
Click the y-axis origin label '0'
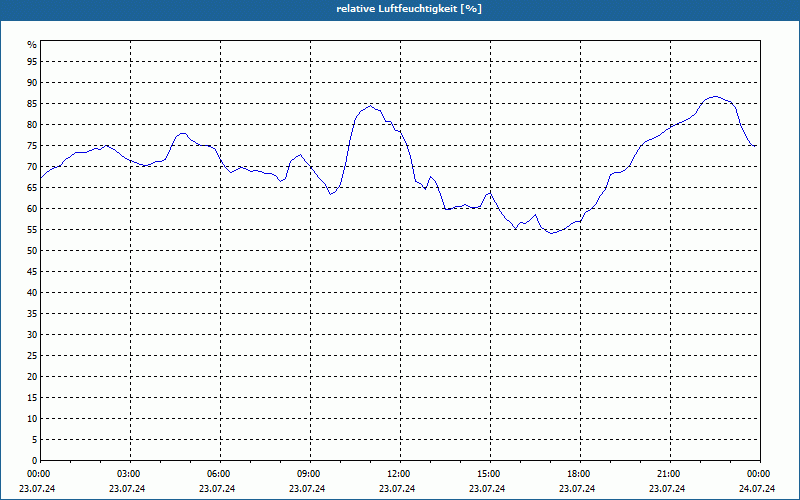35,461
